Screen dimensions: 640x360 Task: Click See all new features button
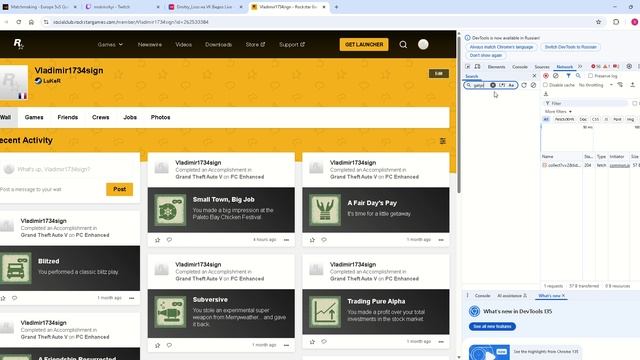coord(492,327)
